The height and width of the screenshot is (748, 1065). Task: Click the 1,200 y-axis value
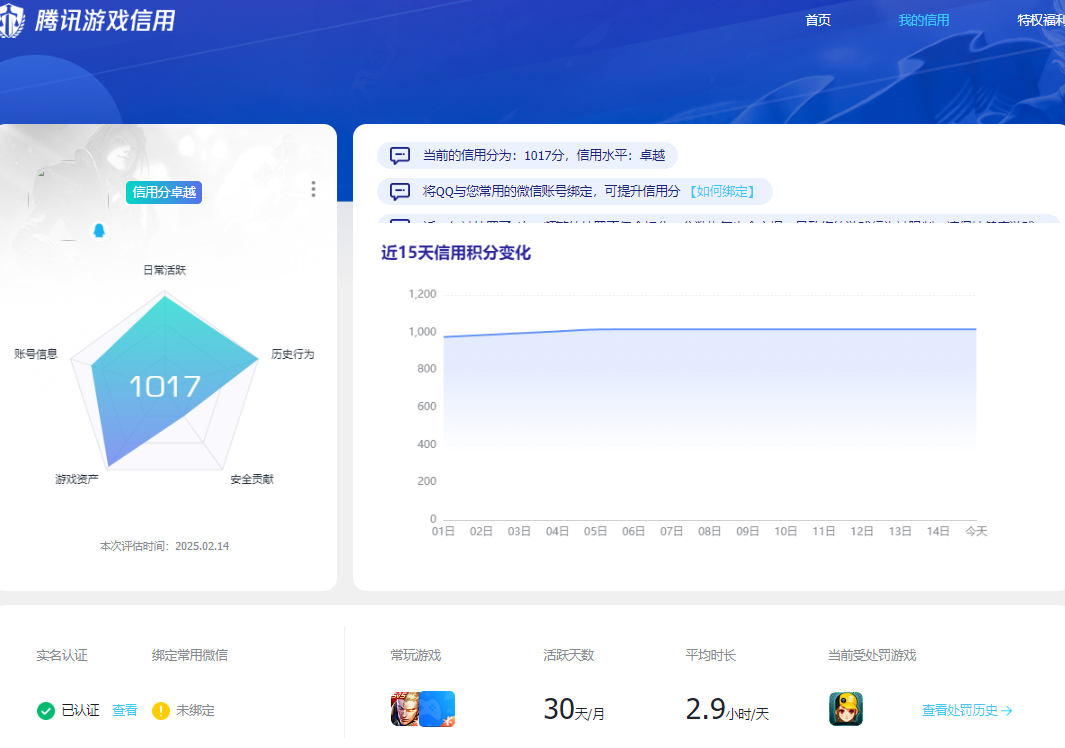[422, 294]
